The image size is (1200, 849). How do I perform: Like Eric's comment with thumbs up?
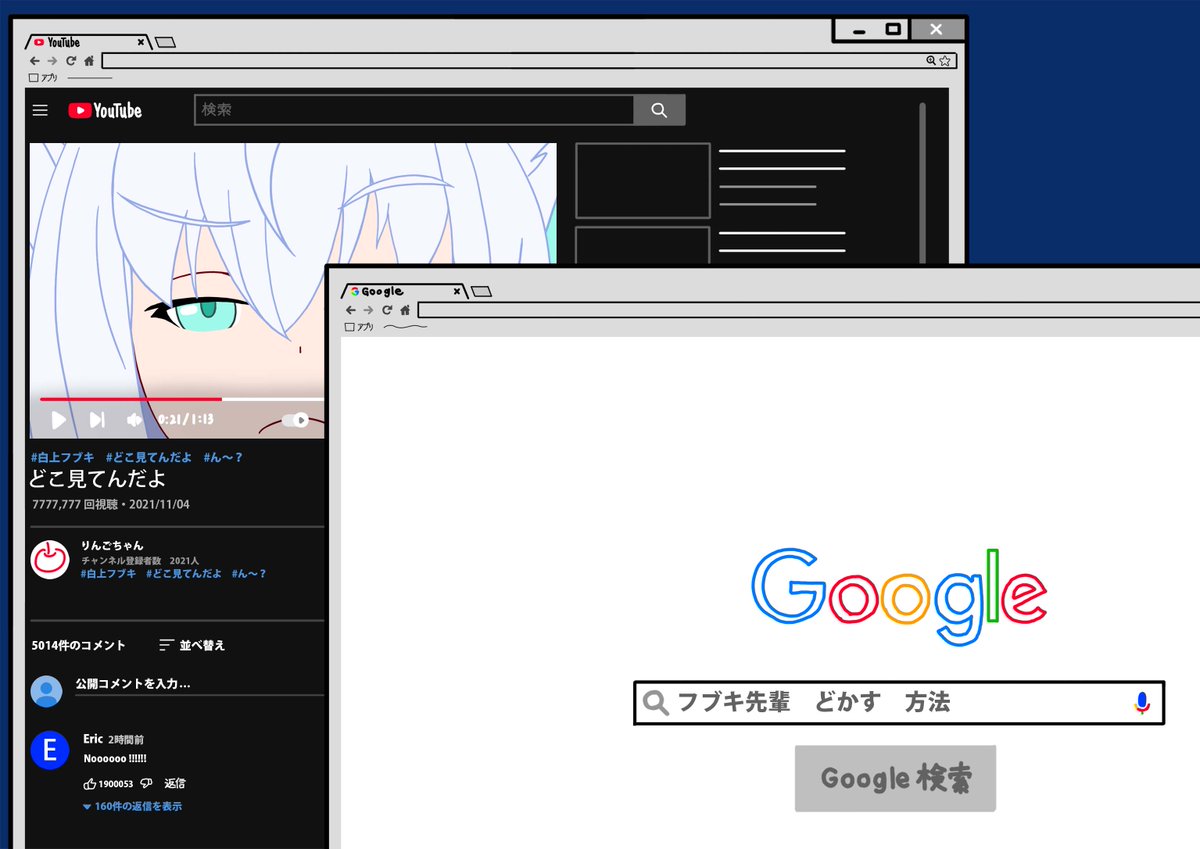click(90, 783)
